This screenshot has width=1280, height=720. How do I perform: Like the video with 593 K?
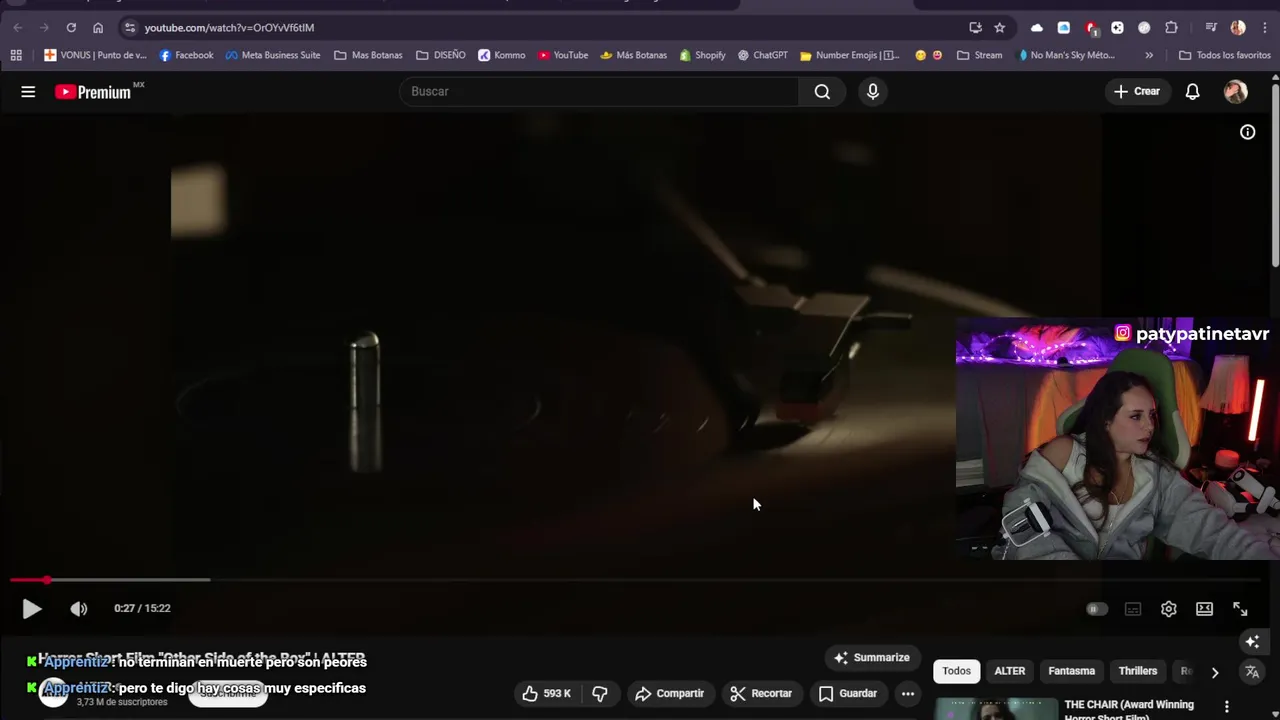point(546,693)
